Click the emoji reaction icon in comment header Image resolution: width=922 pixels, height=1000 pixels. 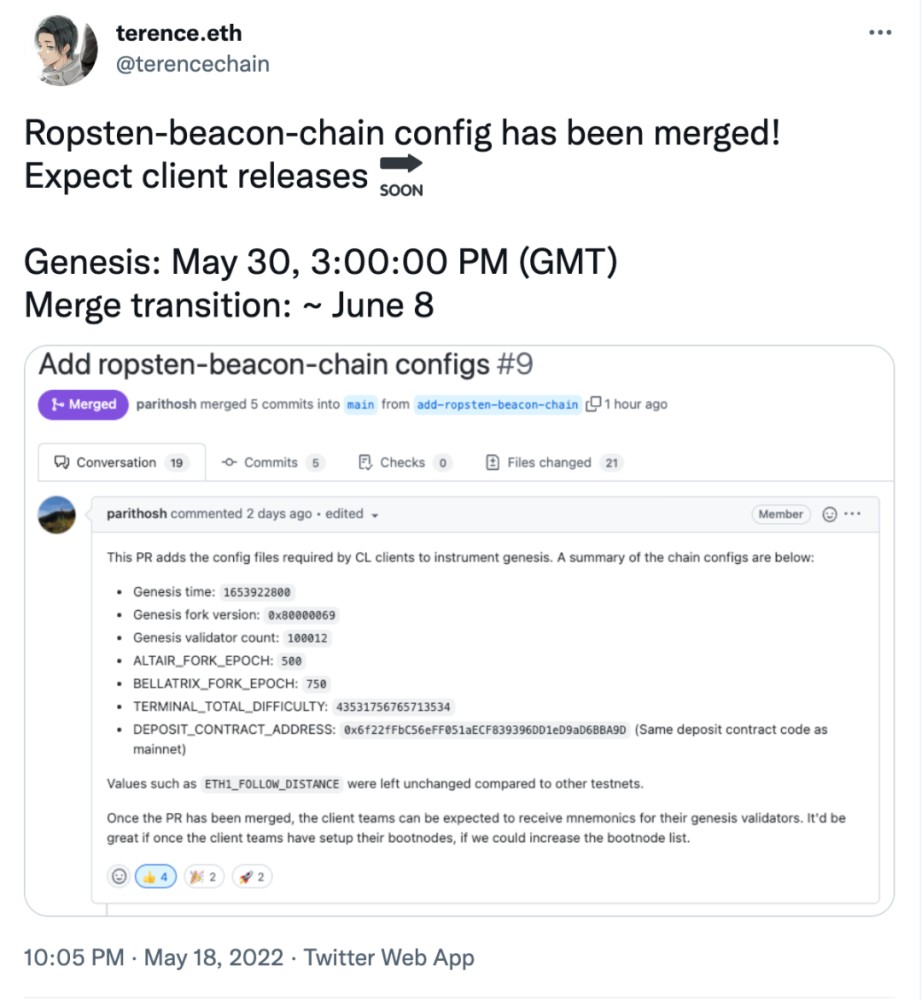coord(829,514)
